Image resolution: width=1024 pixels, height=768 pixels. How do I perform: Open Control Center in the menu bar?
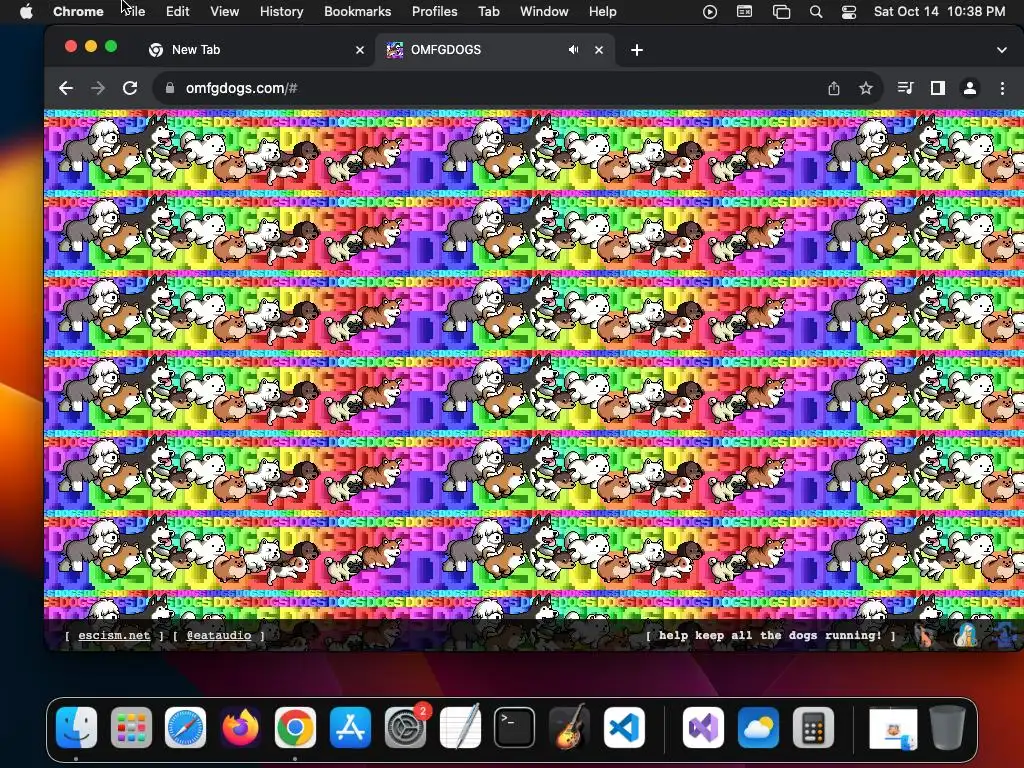coord(848,11)
